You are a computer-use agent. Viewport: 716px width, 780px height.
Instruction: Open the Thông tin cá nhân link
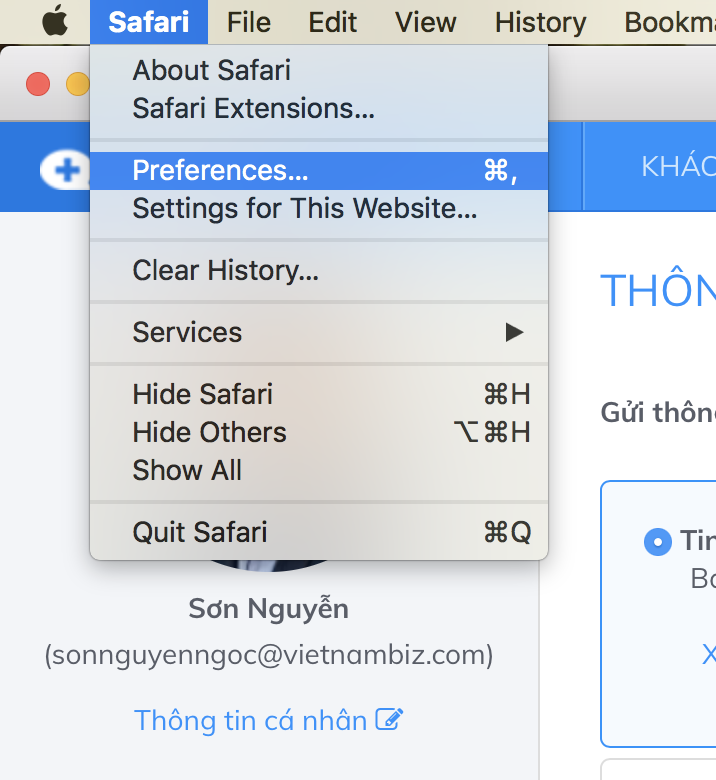pos(251,719)
